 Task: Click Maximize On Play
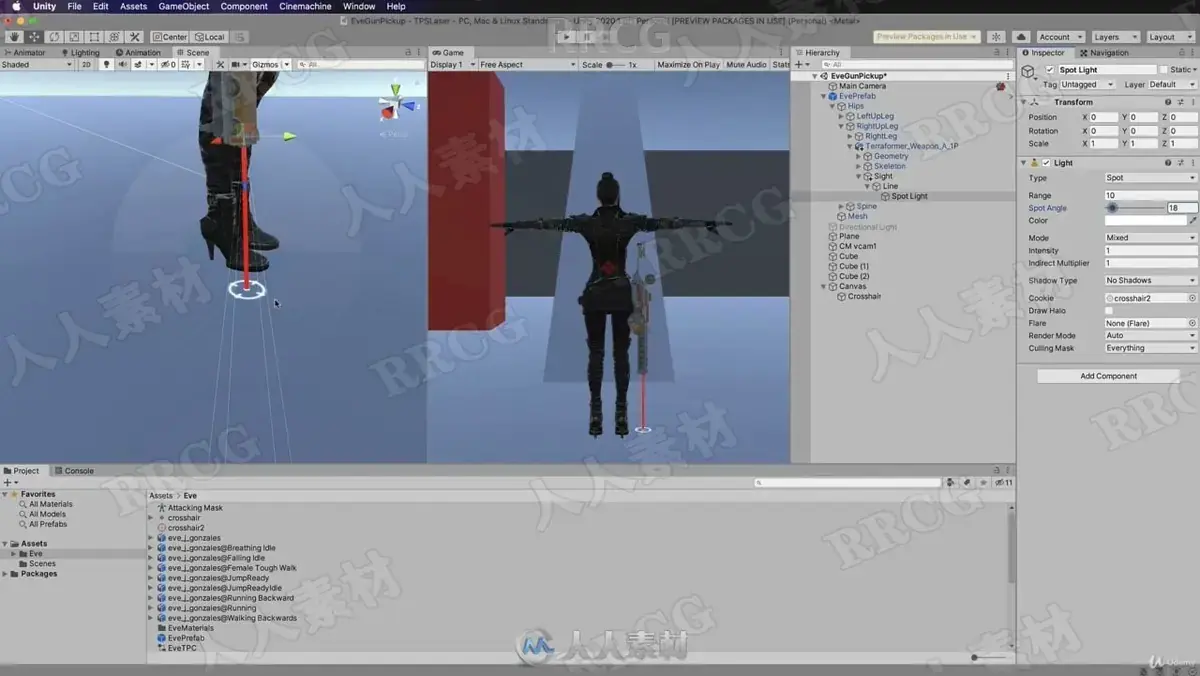[x=688, y=64]
